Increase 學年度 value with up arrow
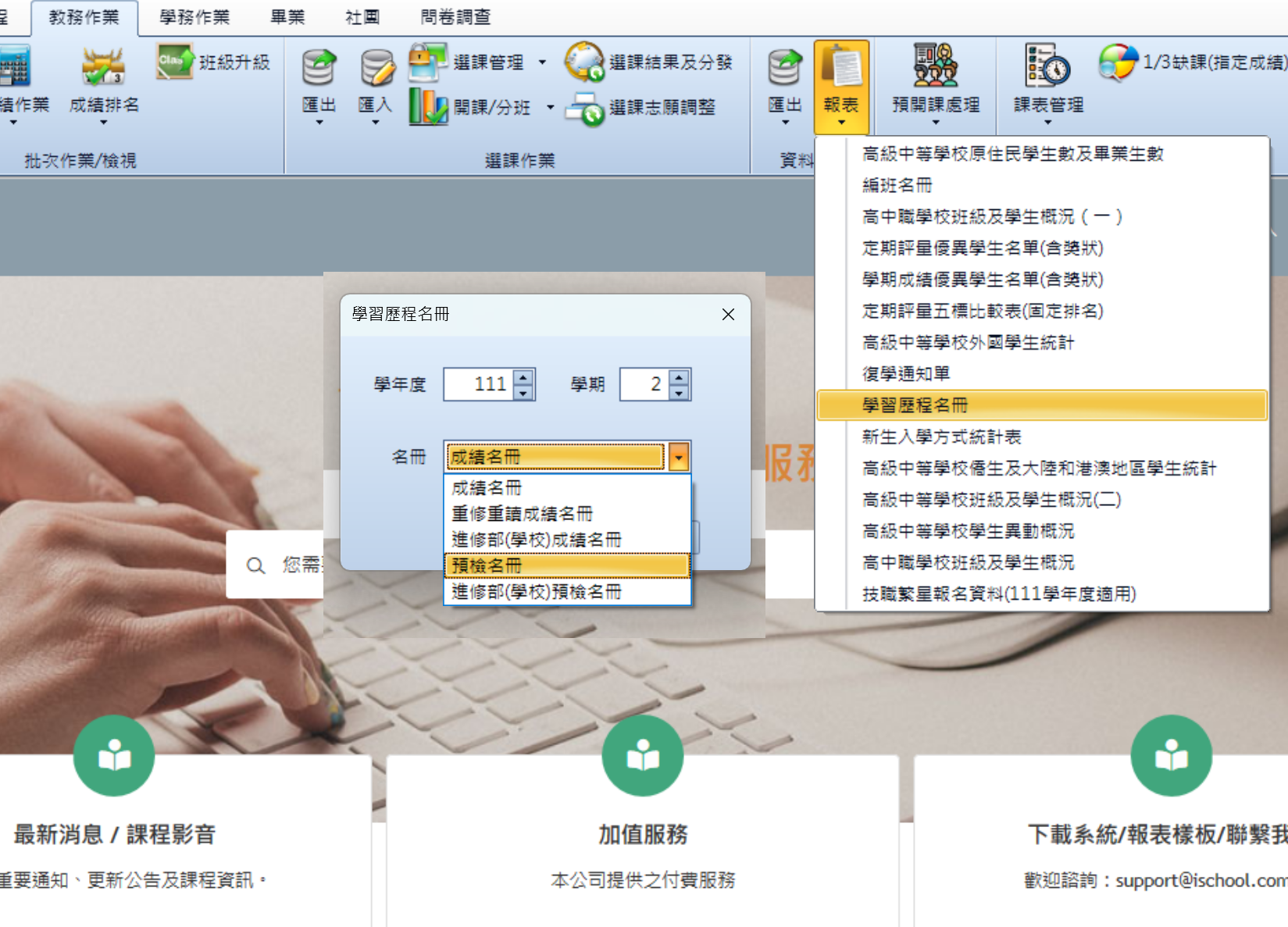 pyautogui.click(x=523, y=376)
